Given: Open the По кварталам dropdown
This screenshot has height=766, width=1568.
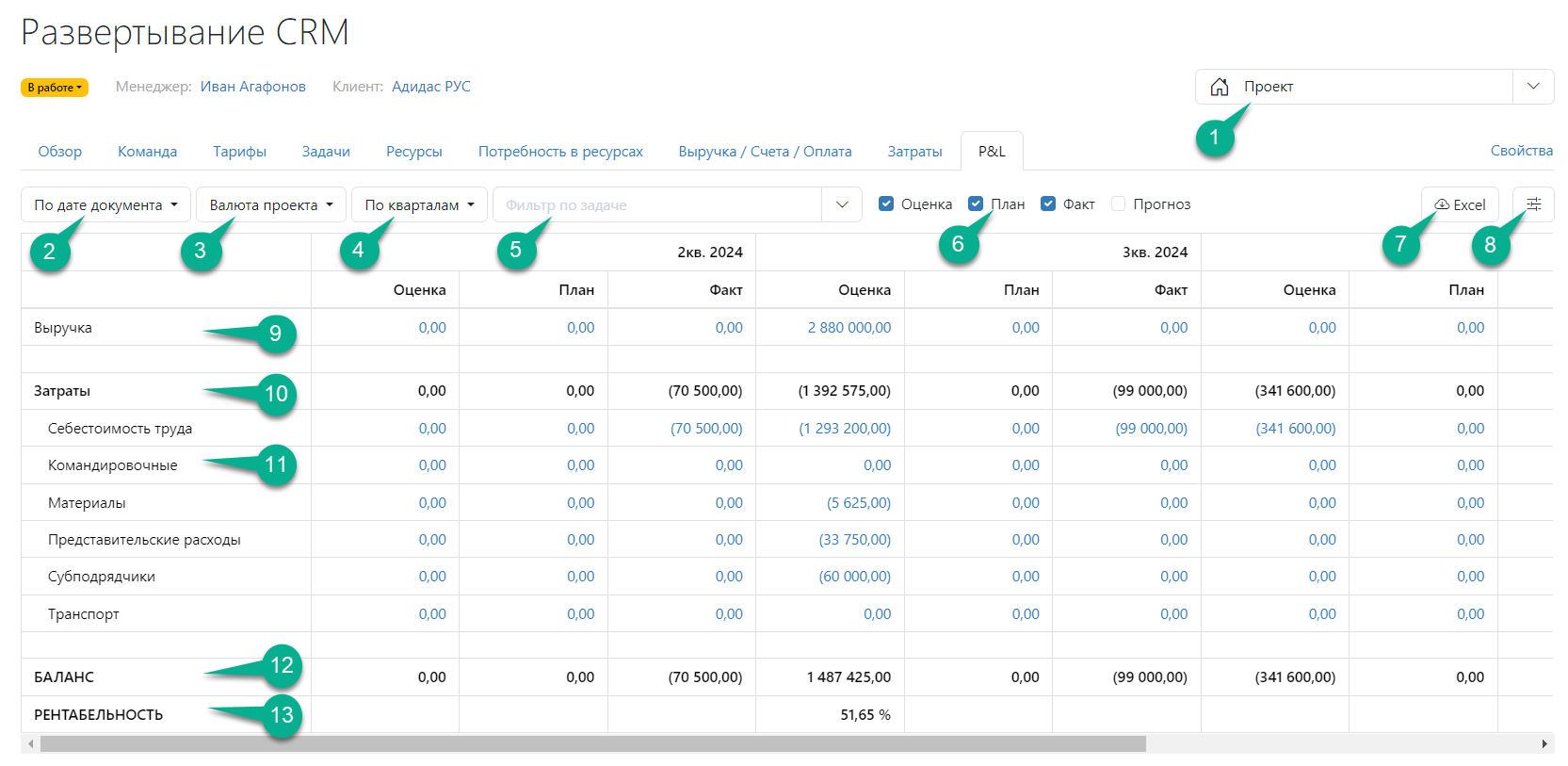Looking at the screenshot, I should (419, 204).
